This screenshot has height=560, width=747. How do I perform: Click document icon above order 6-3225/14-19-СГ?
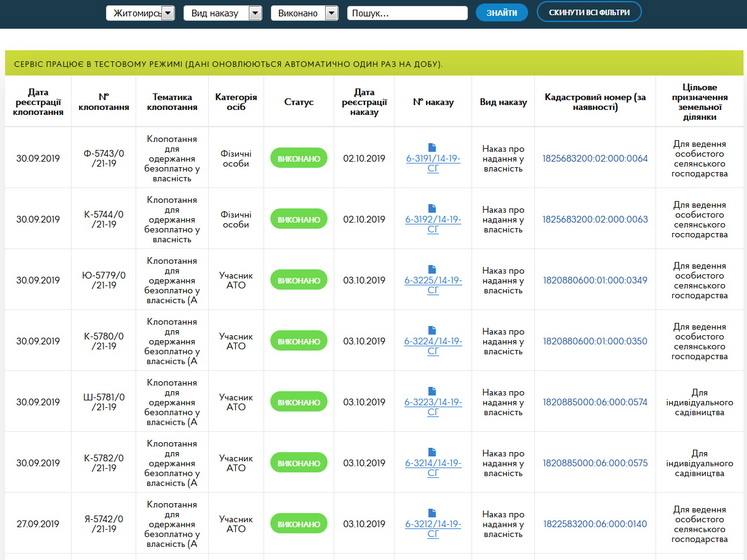tap(433, 269)
